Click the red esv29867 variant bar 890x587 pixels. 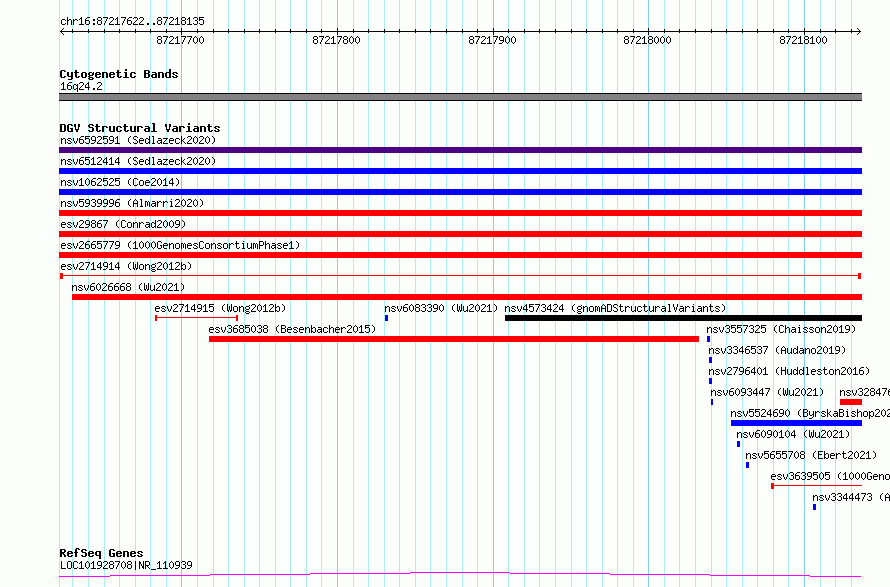pos(460,234)
